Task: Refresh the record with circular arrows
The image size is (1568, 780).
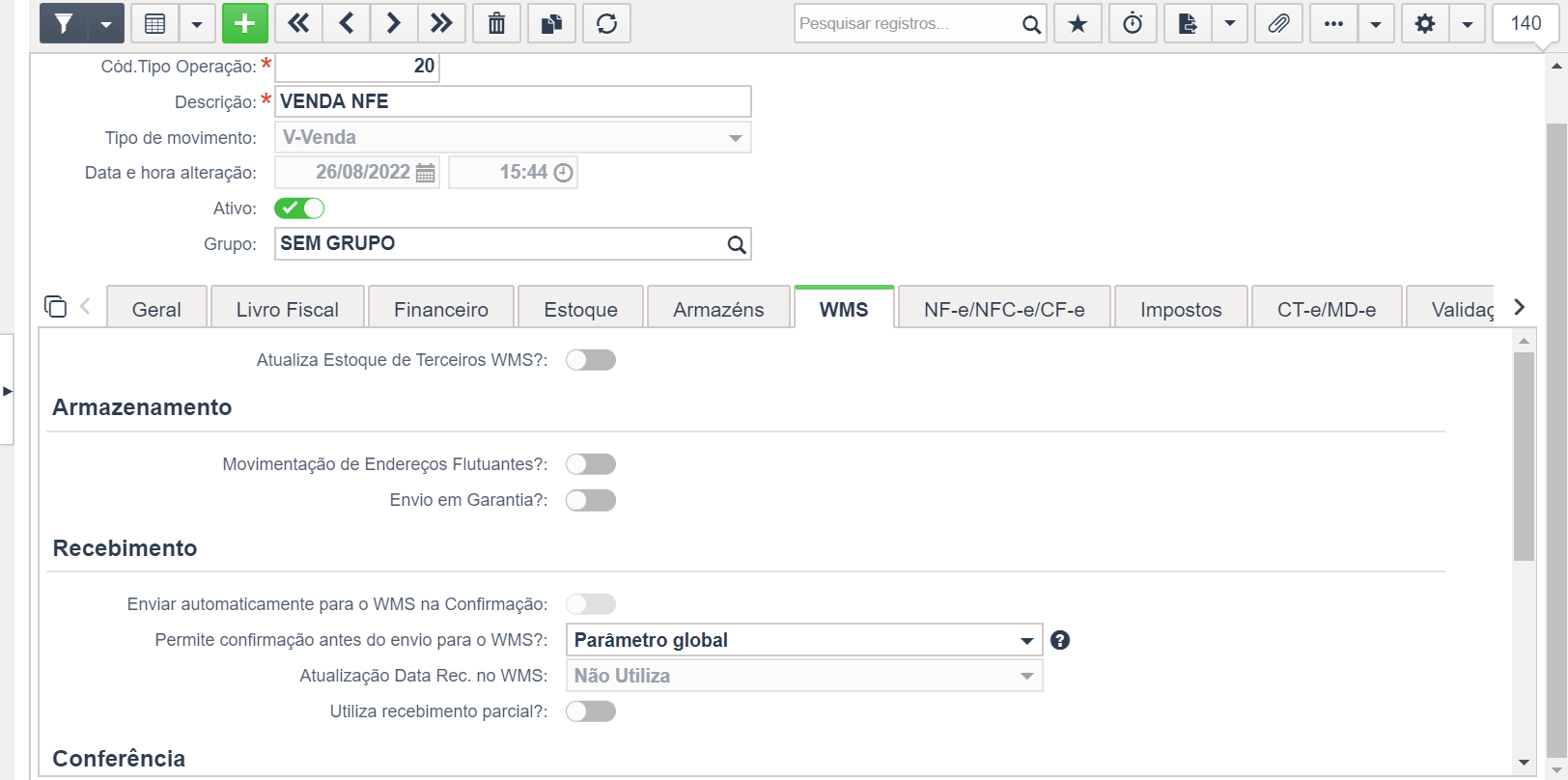Action: (606, 23)
